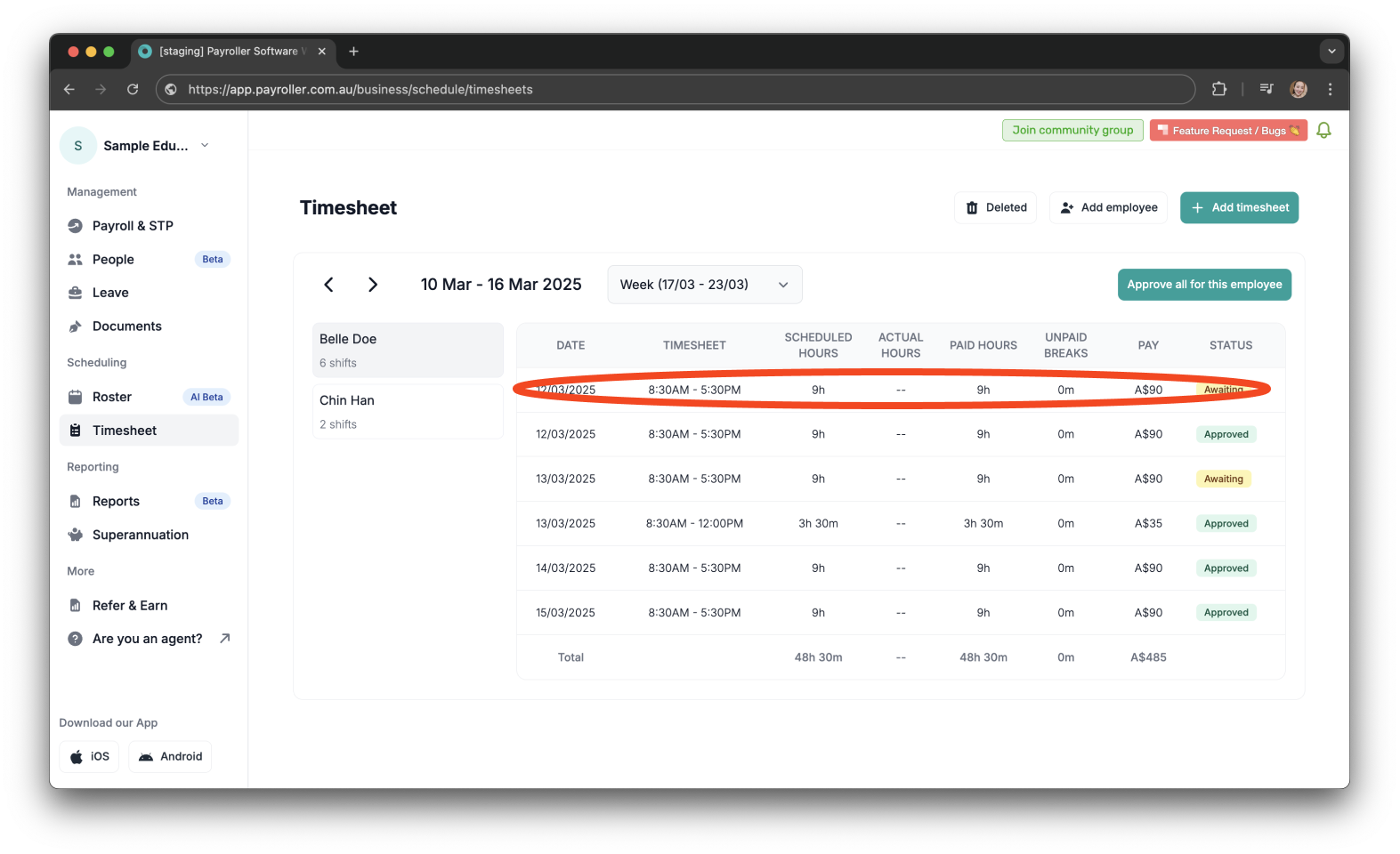Click Approved status on the 8:30AM - 12:00PM row
The image size is (1400, 854).
(x=1226, y=523)
